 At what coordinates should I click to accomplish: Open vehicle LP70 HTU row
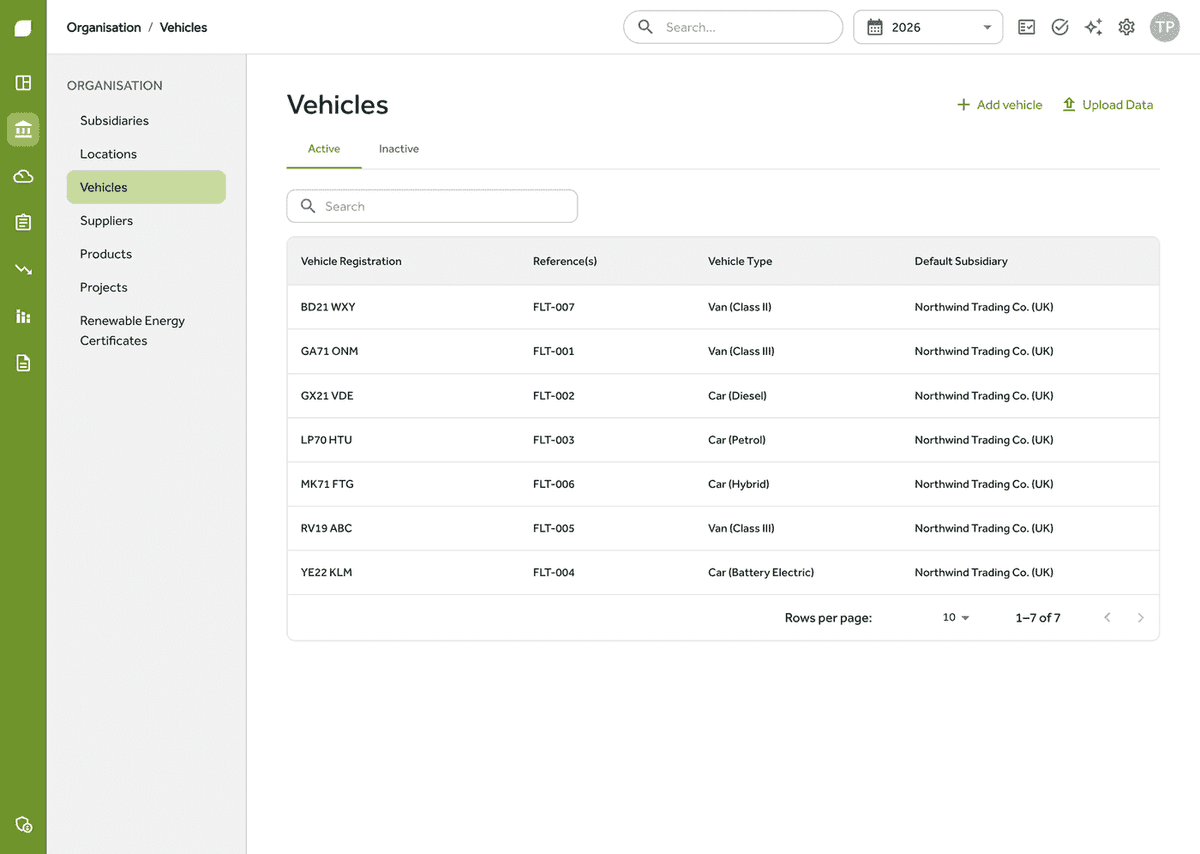(723, 440)
